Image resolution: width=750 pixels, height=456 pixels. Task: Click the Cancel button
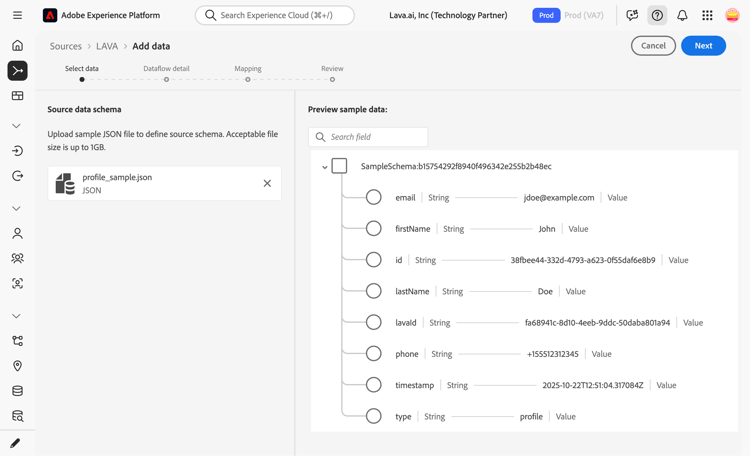pyautogui.click(x=653, y=45)
